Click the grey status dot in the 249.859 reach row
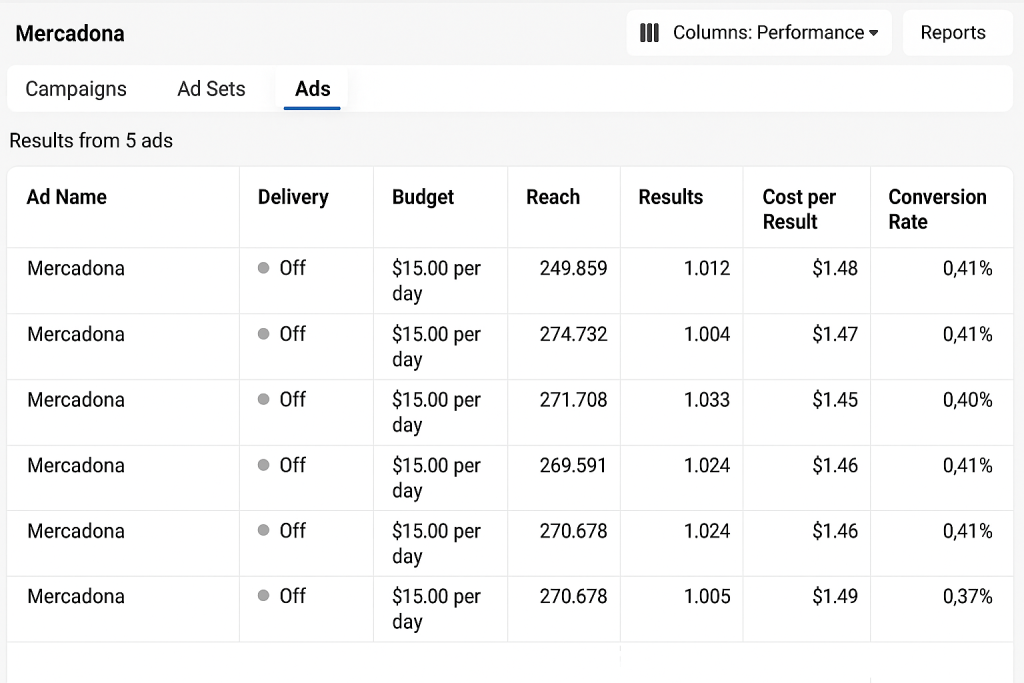 click(x=264, y=268)
